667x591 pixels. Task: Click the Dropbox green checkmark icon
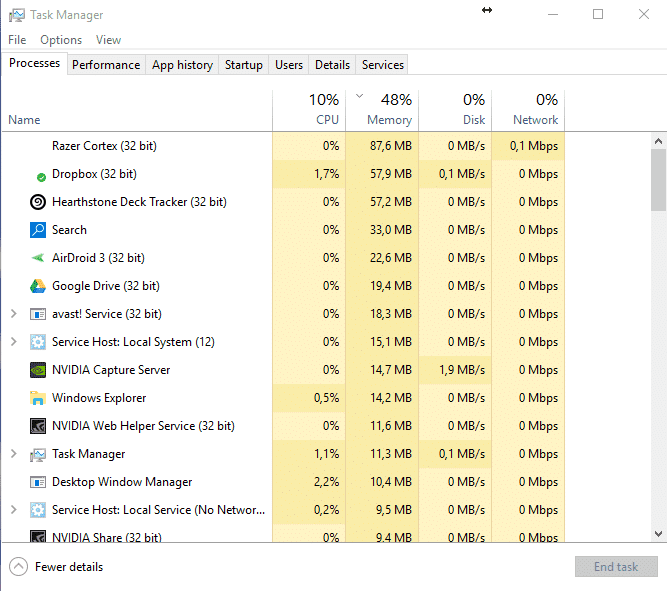[41, 177]
